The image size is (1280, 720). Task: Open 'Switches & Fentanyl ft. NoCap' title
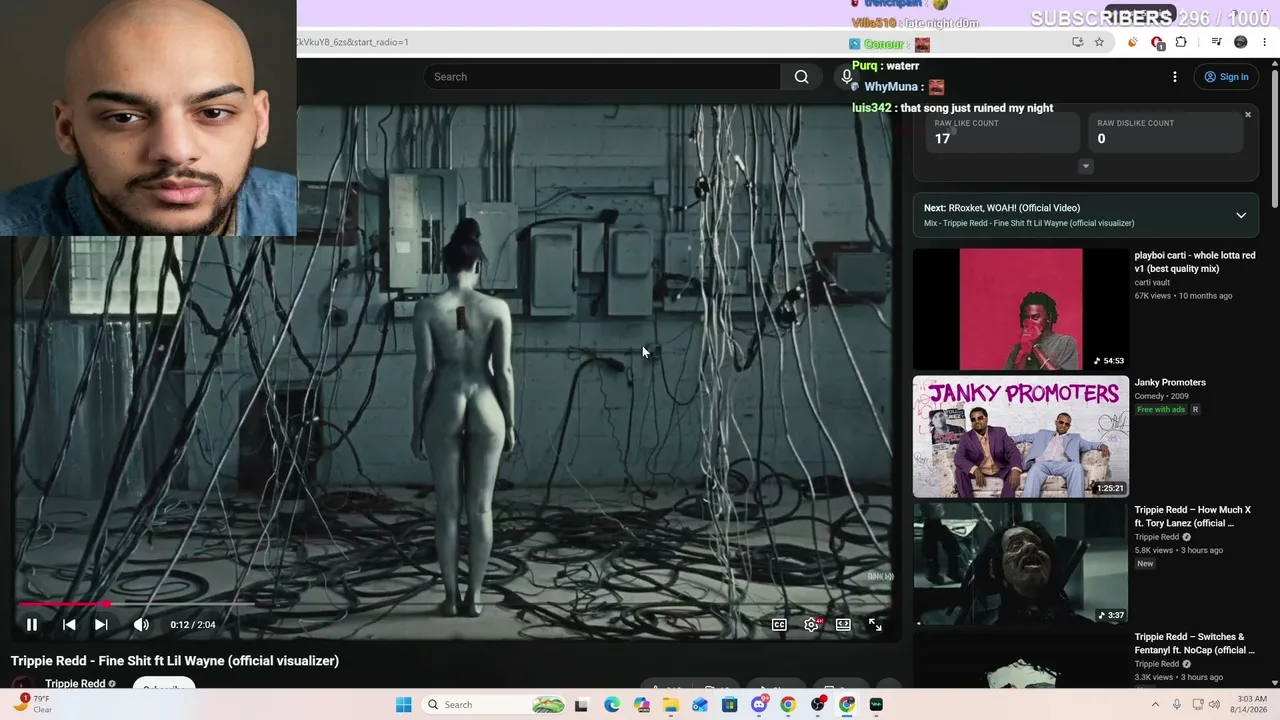click(1194, 643)
